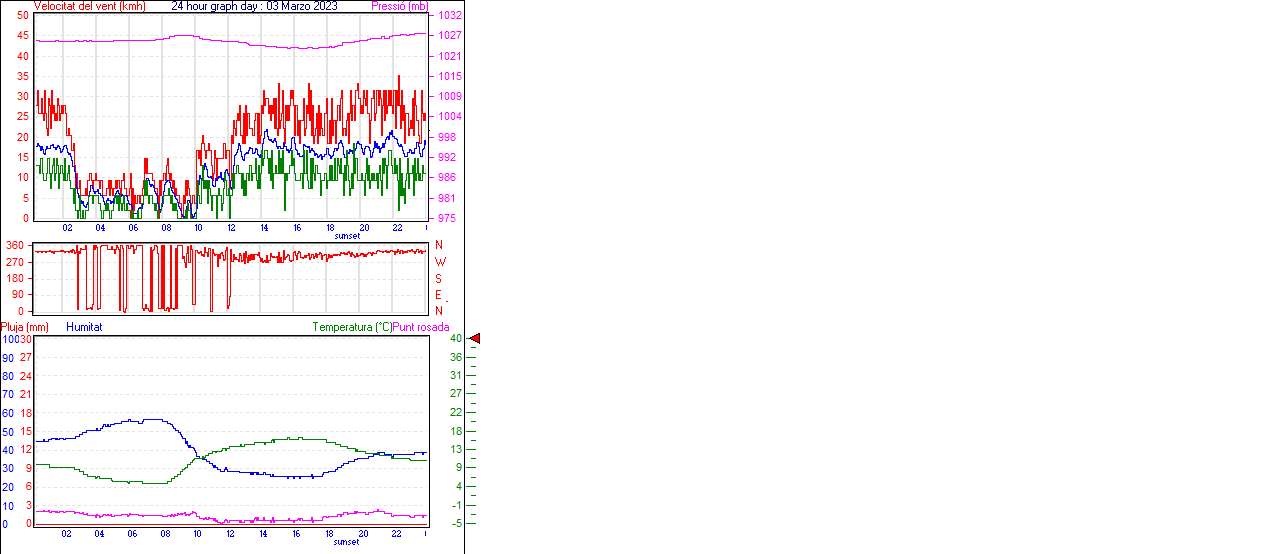
Task: Click the 02 hour tick on wind graph
Action: pos(67,227)
